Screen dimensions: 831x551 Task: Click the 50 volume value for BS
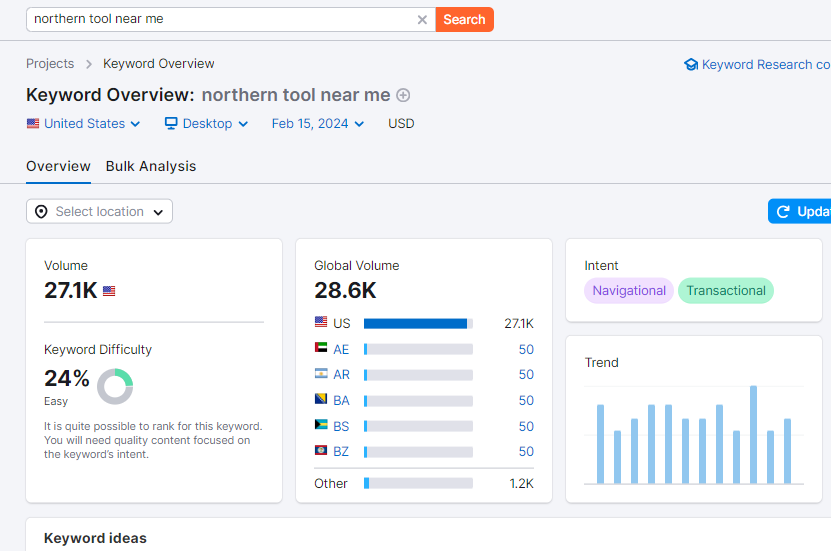[x=526, y=426]
